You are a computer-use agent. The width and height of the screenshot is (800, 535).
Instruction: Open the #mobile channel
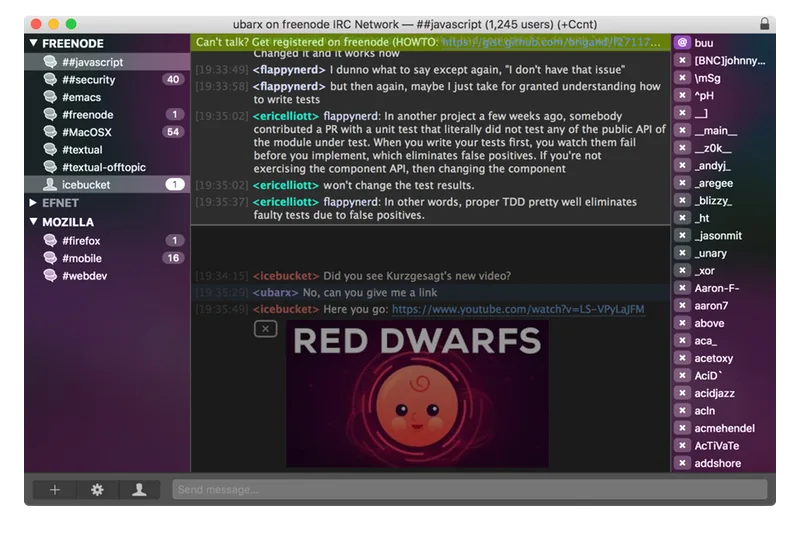pyautogui.click(x=107, y=258)
